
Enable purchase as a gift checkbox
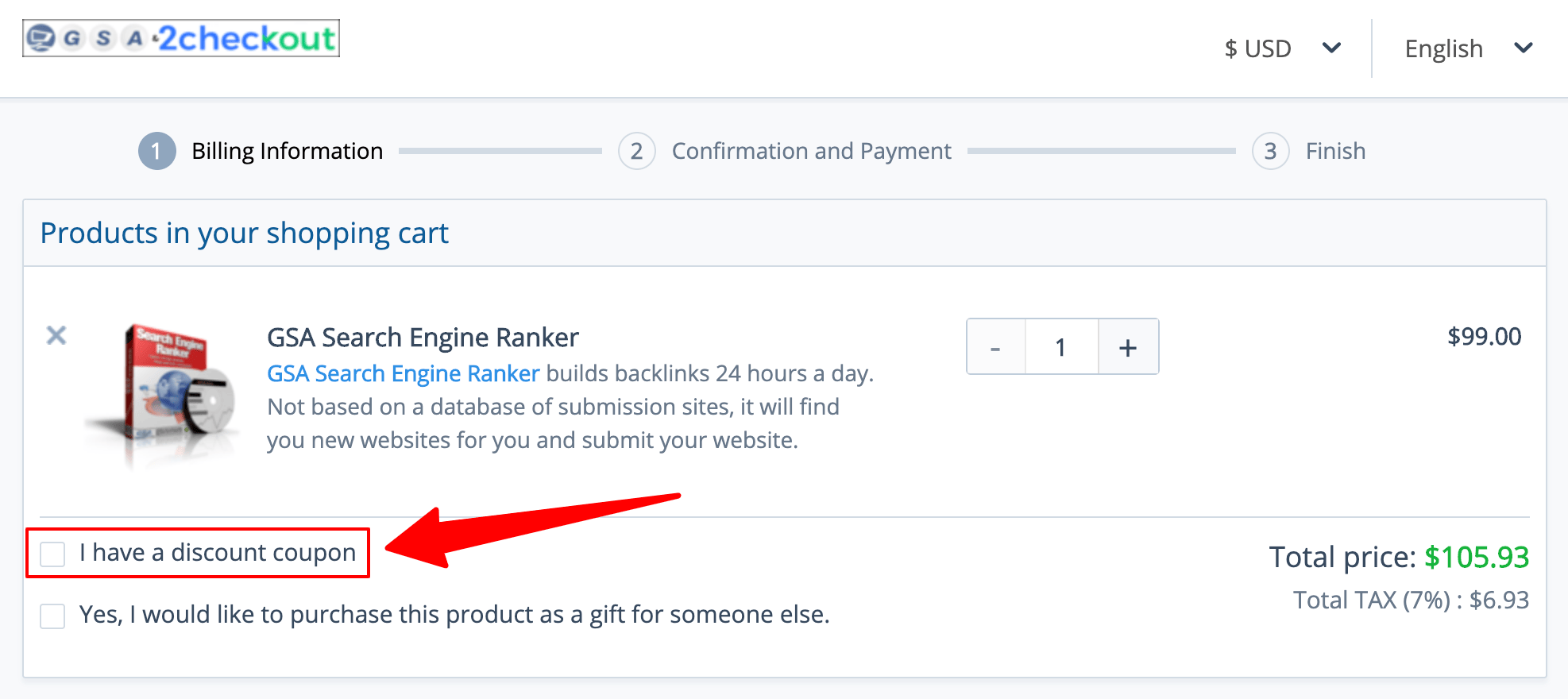coord(53,616)
